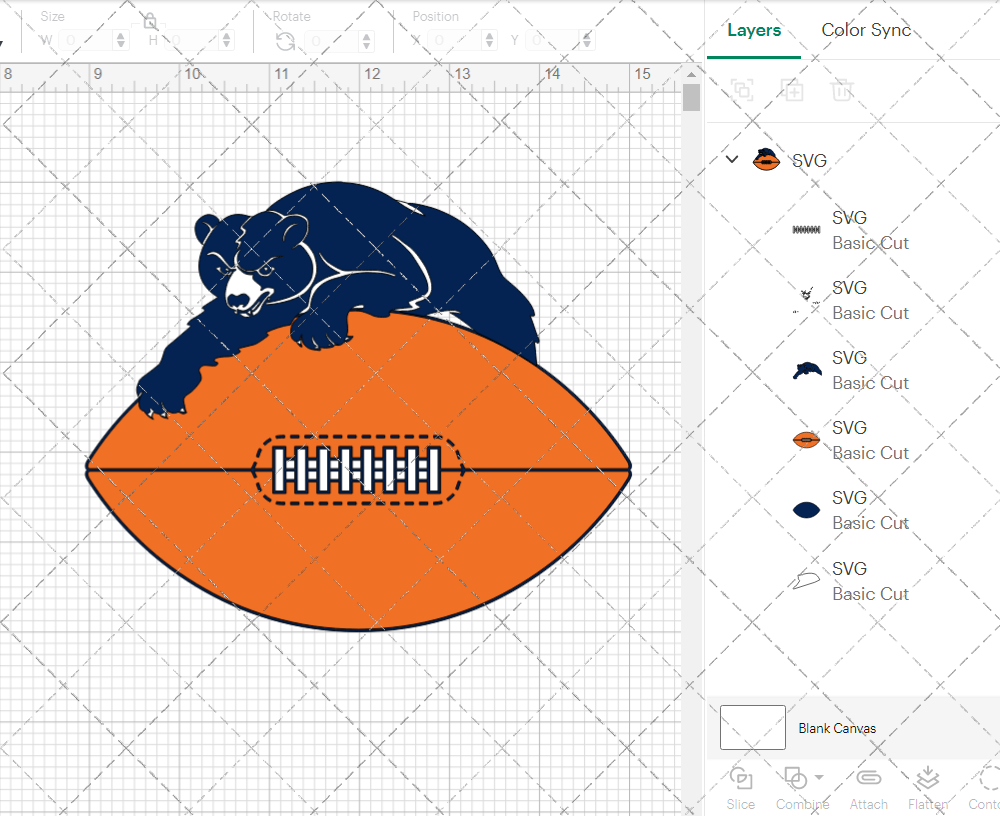Click the vertical scrollbar thumb
The image size is (1000, 816).
coord(691,98)
